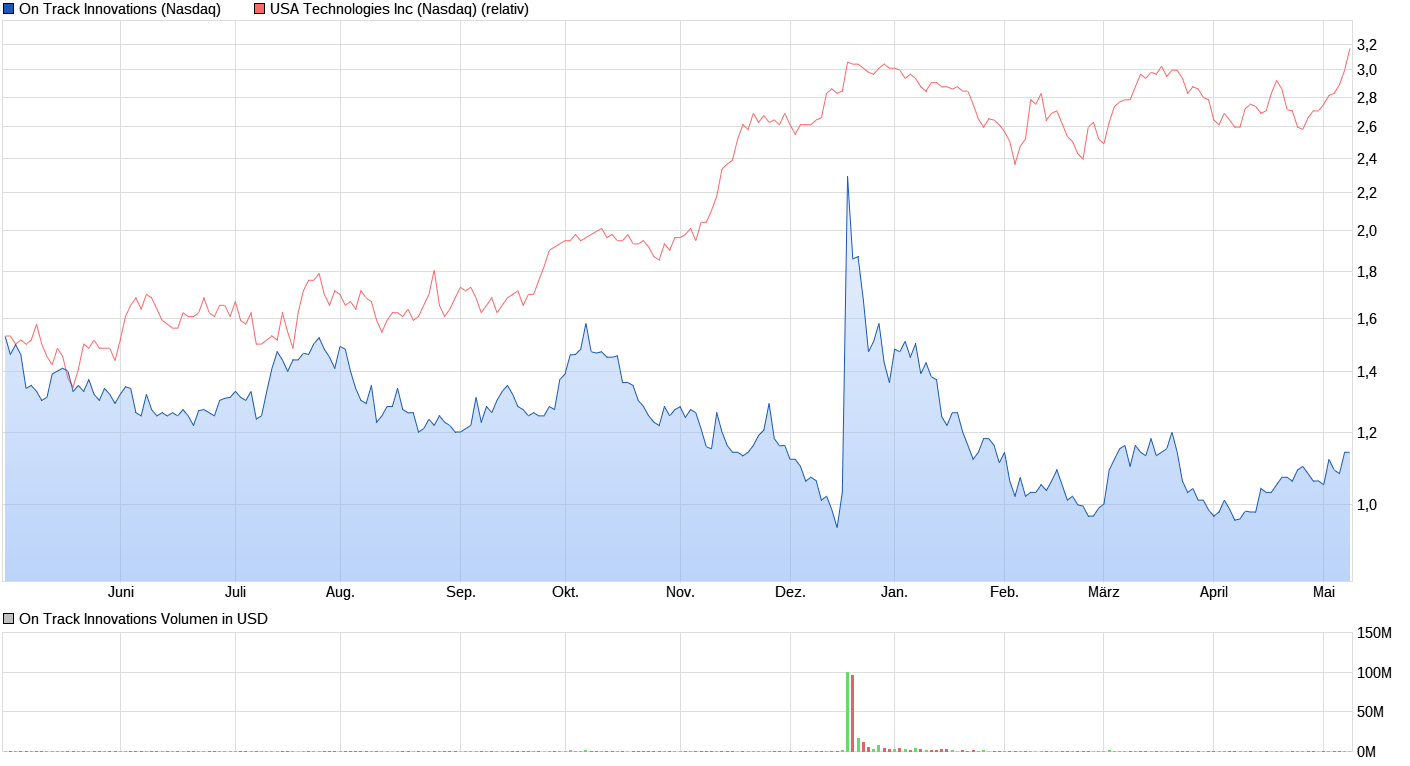Open the On Track Innovations Volumen in USD label

click(145, 618)
